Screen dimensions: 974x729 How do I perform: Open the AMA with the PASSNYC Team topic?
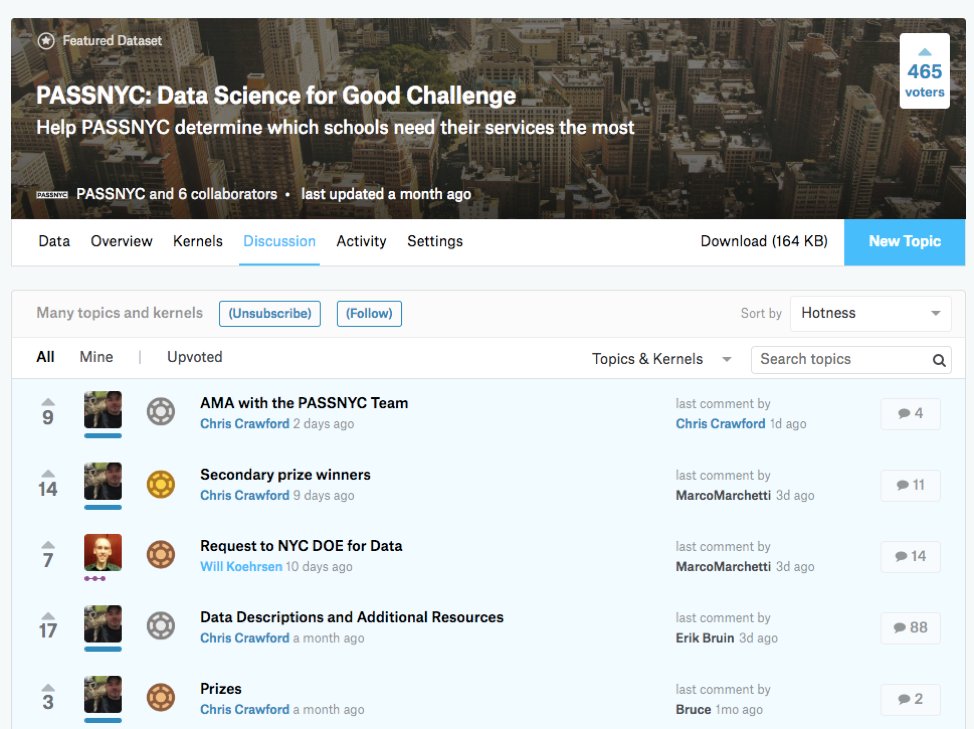[x=304, y=403]
